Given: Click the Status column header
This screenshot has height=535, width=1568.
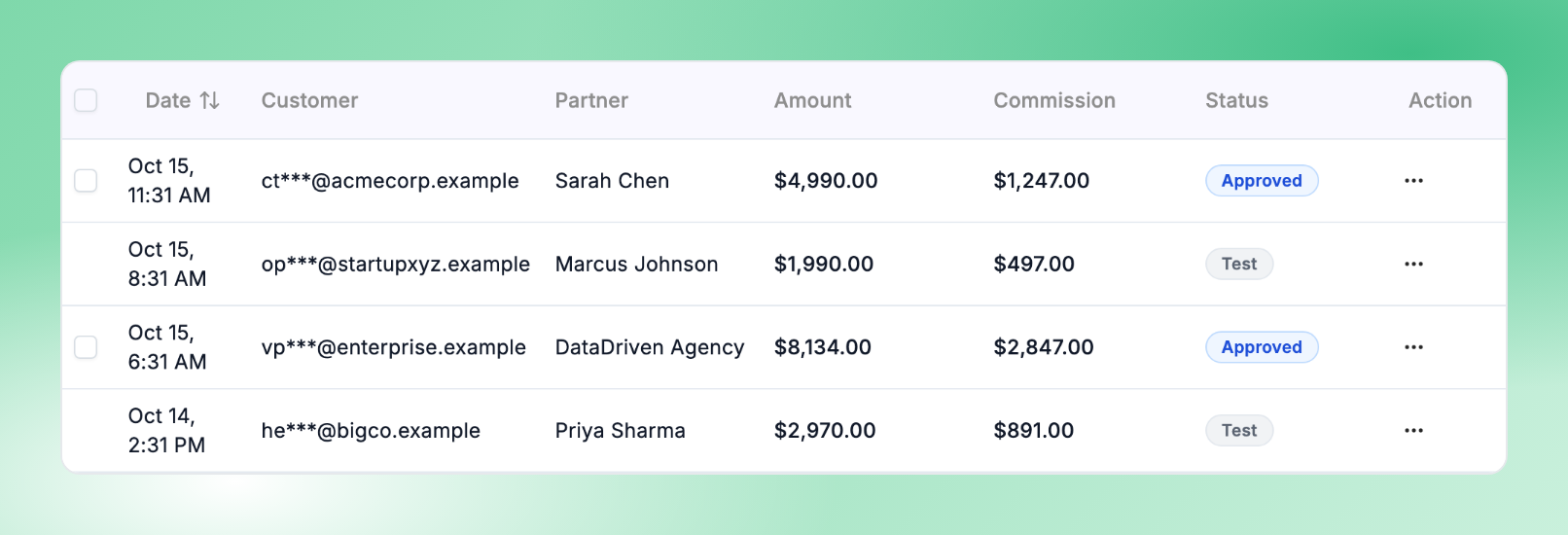Looking at the screenshot, I should click(x=1236, y=100).
